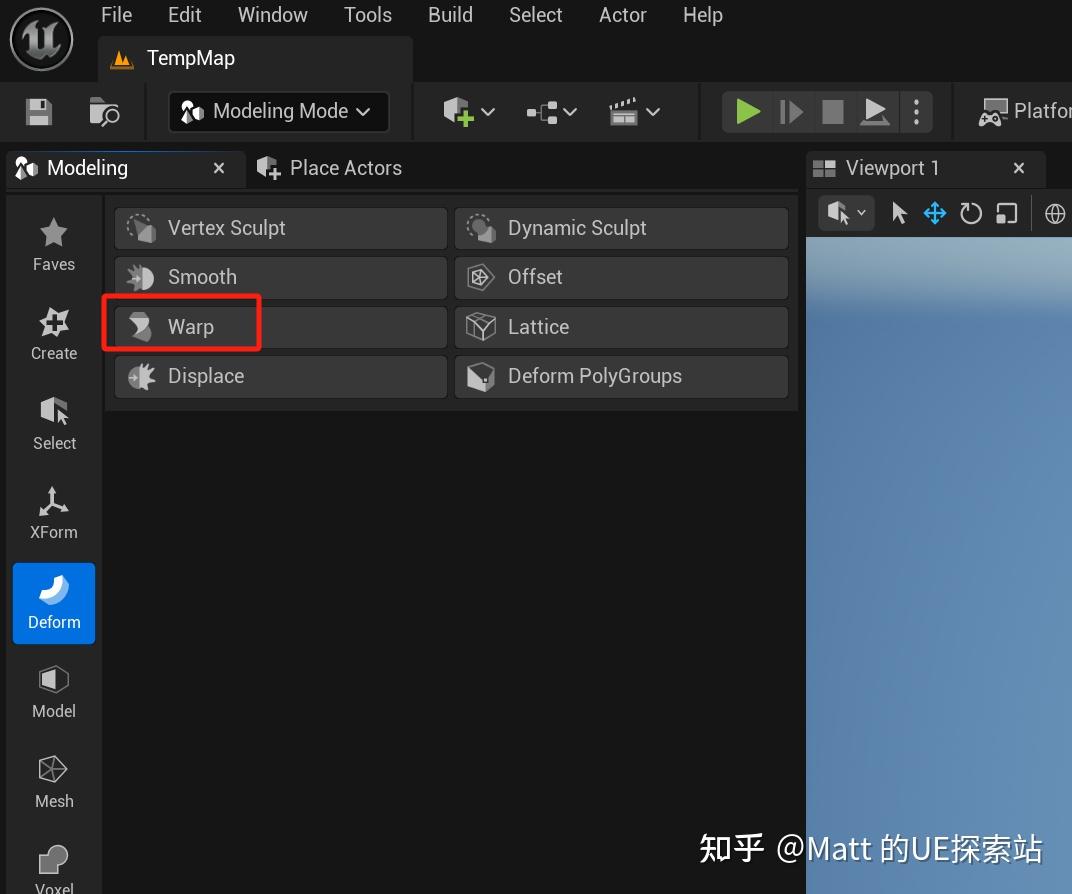This screenshot has height=894, width=1072.
Task: Select the Deform category in the Modeling sidebar
Action: coord(53,602)
